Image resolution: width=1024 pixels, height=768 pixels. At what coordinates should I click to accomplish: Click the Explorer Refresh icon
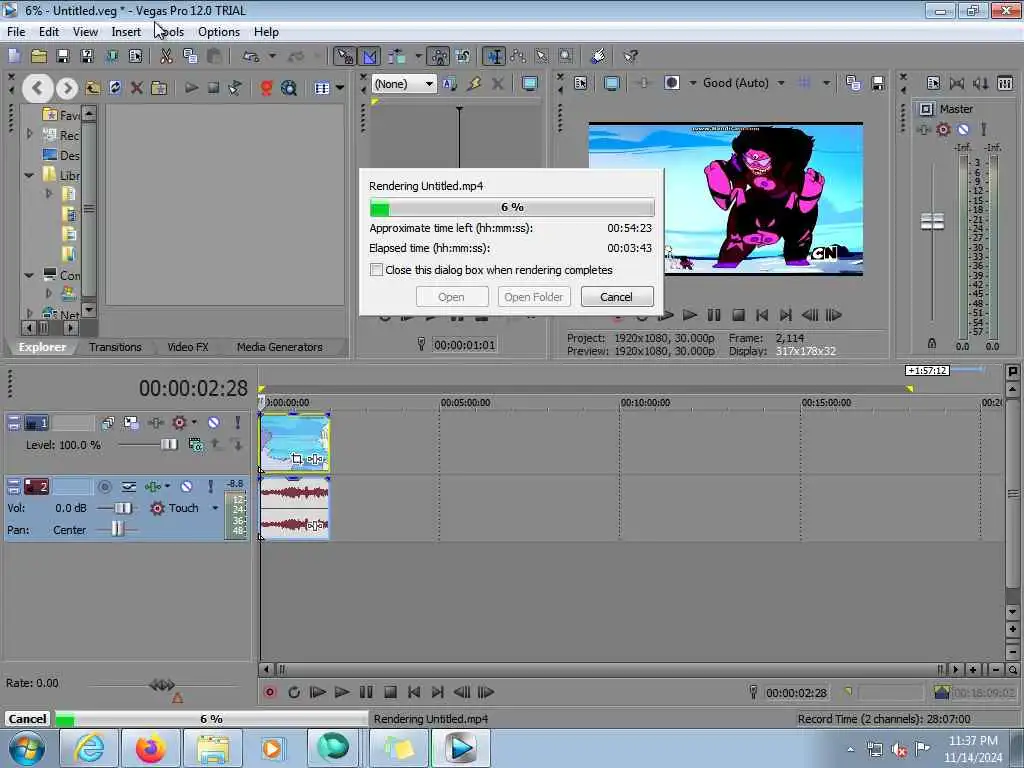coord(115,88)
